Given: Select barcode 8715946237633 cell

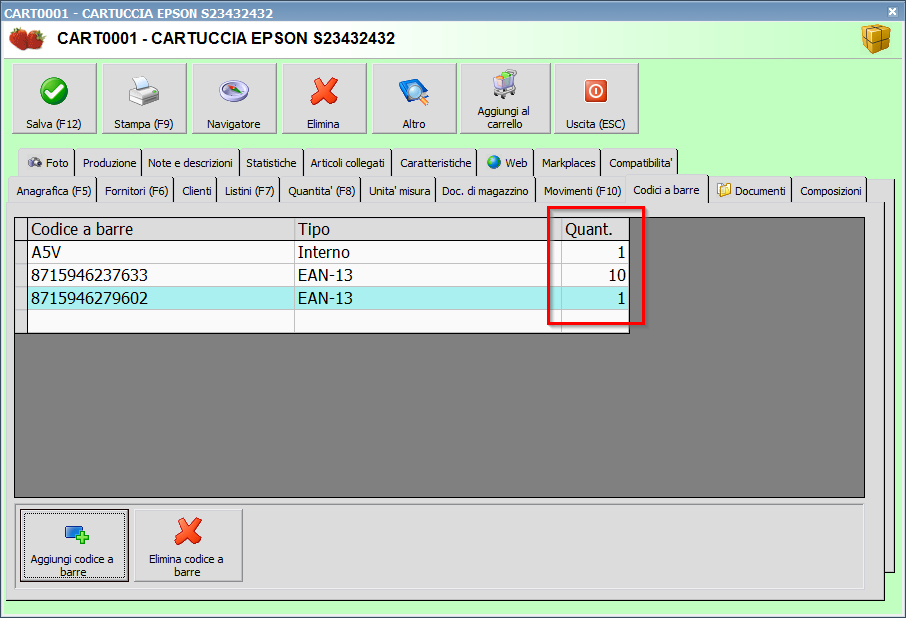Looking at the screenshot, I should 161,276.
